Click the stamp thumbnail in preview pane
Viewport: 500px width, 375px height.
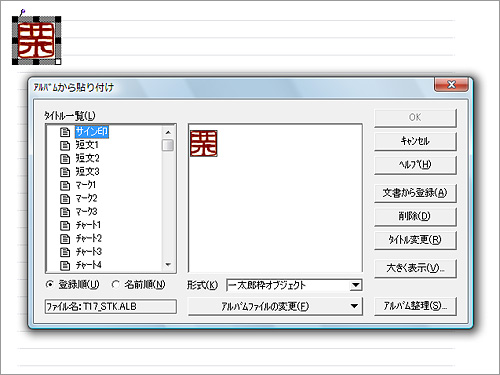[x=204, y=143]
